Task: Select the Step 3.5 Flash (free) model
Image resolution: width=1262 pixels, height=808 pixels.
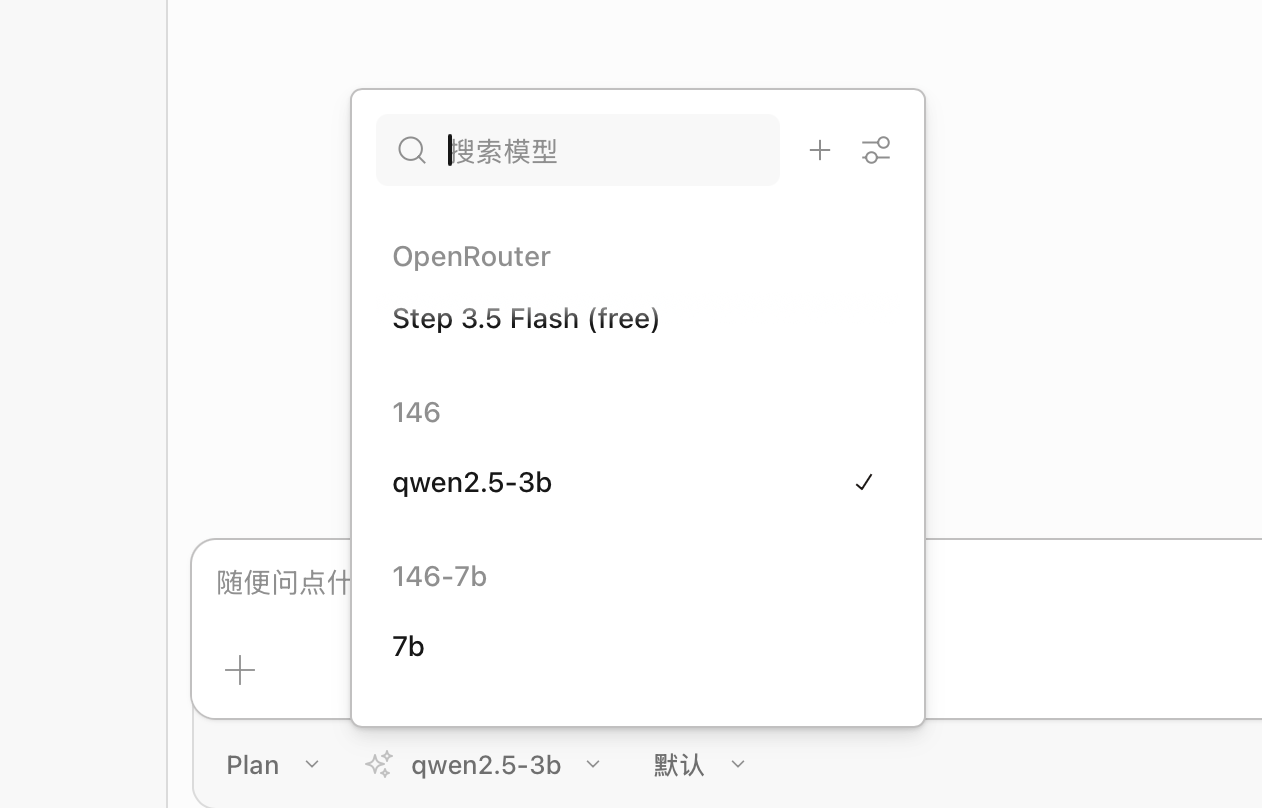Action: click(526, 318)
